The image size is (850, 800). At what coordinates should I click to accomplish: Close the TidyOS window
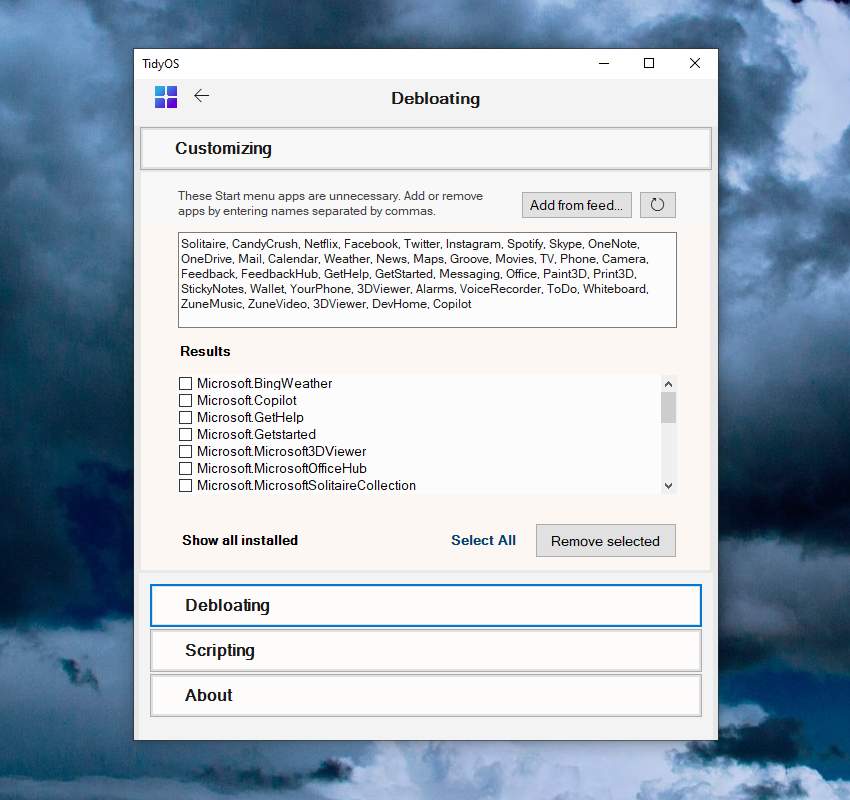[x=694, y=63]
